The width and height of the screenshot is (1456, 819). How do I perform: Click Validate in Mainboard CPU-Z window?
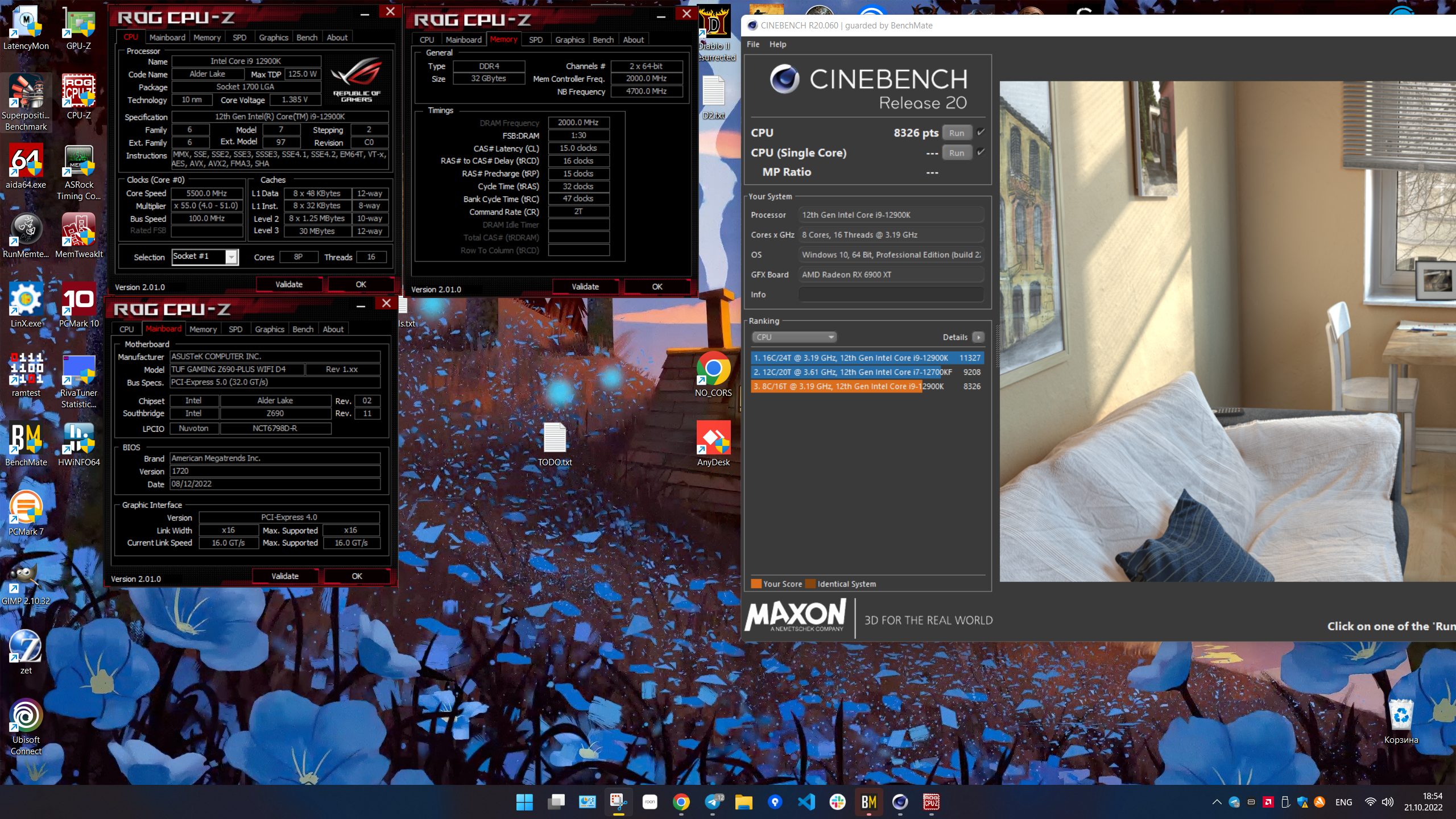tap(285, 576)
